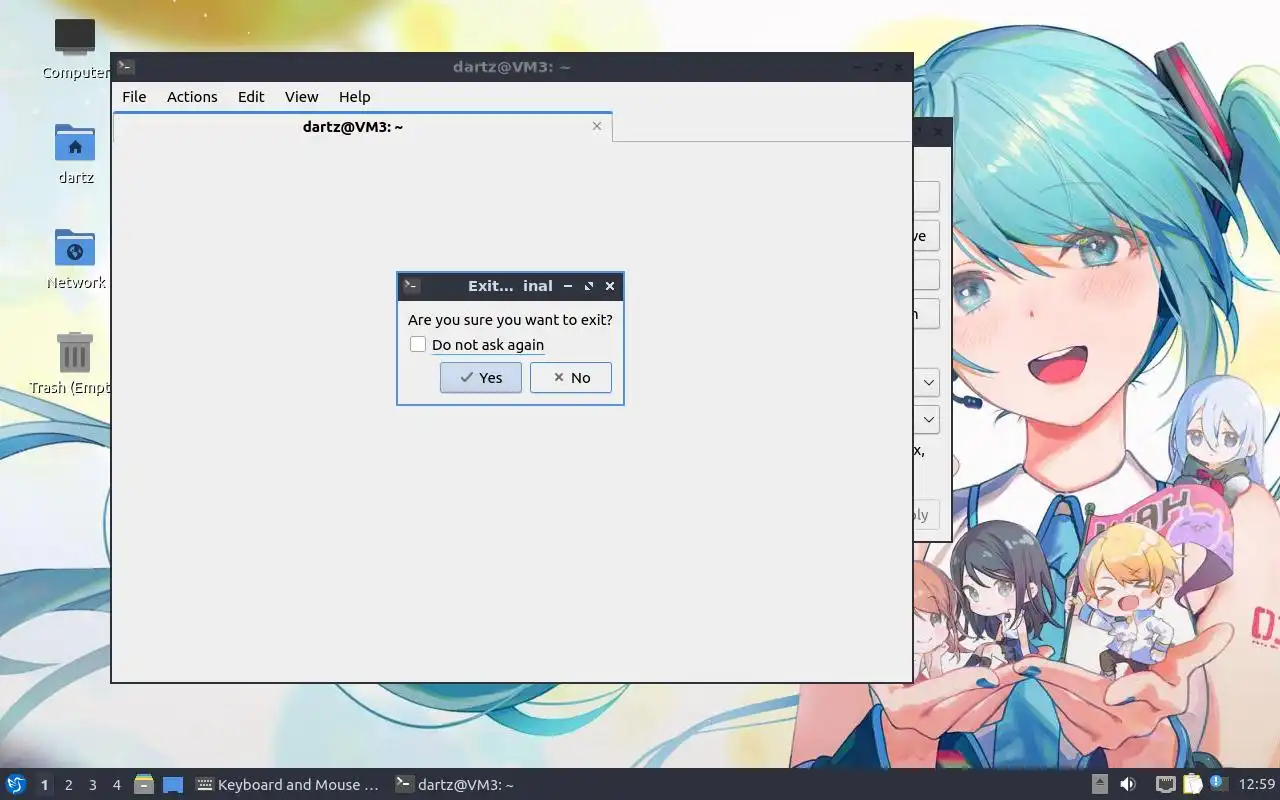Minimize the Exit dialog
This screenshot has height=800, width=1280.
[x=568, y=286]
